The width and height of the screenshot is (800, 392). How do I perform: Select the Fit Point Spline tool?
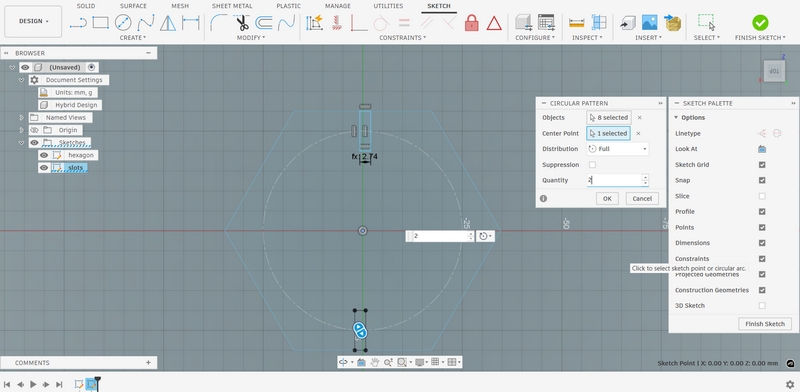point(145,22)
